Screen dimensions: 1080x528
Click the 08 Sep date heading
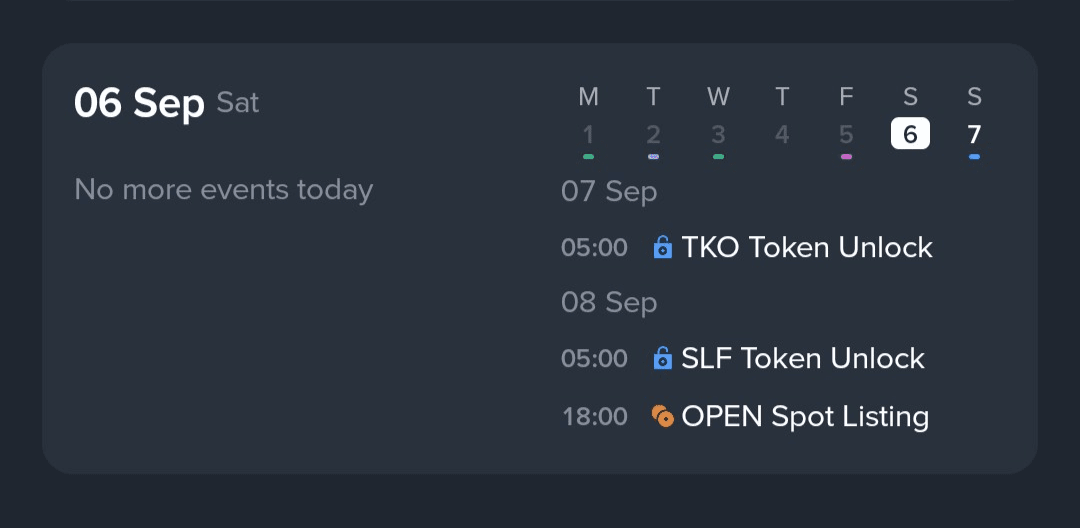tap(609, 302)
